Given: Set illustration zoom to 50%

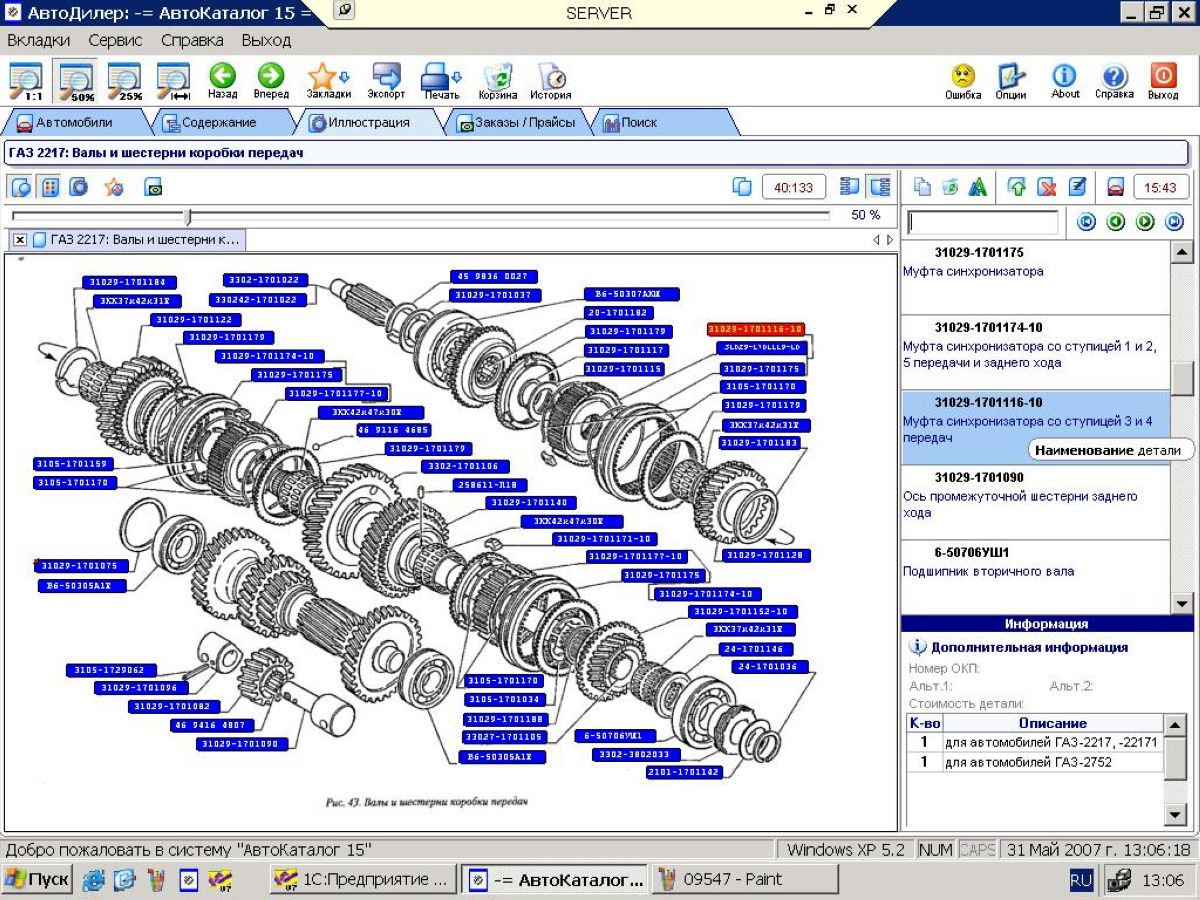Looking at the screenshot, I should pyautogui.click(x=77, y=81).
